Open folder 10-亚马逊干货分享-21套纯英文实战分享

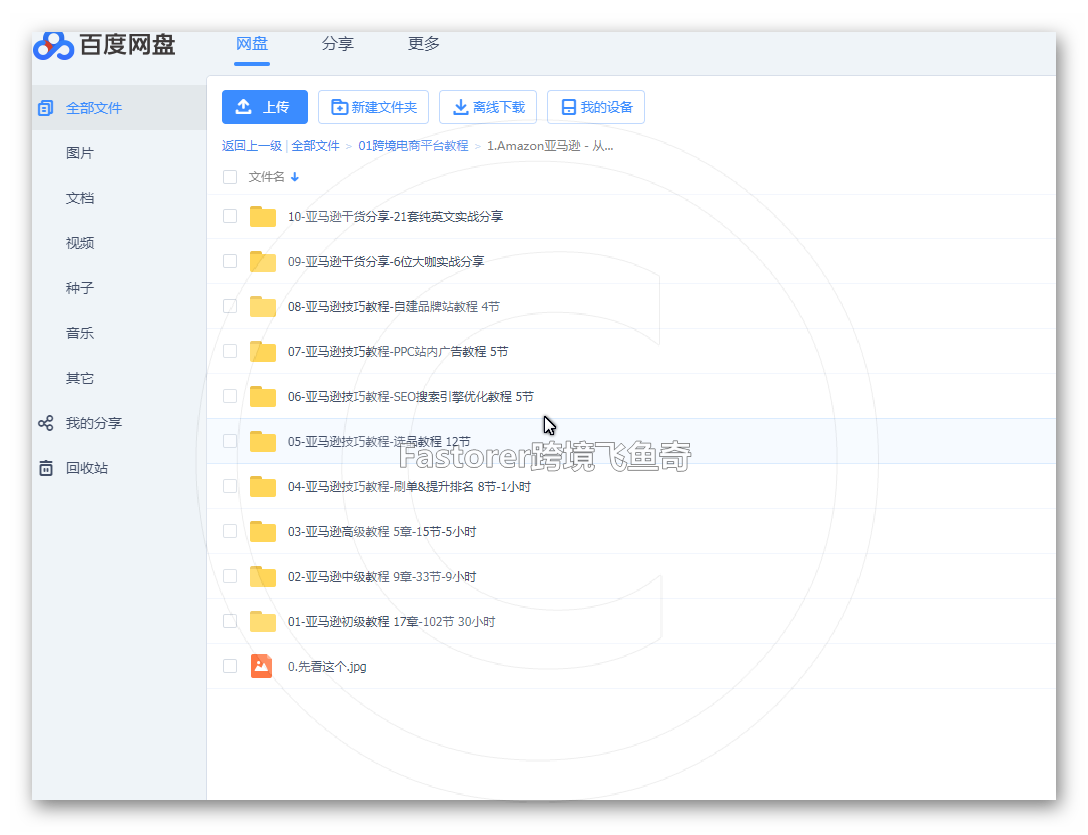tap(396, 217)
